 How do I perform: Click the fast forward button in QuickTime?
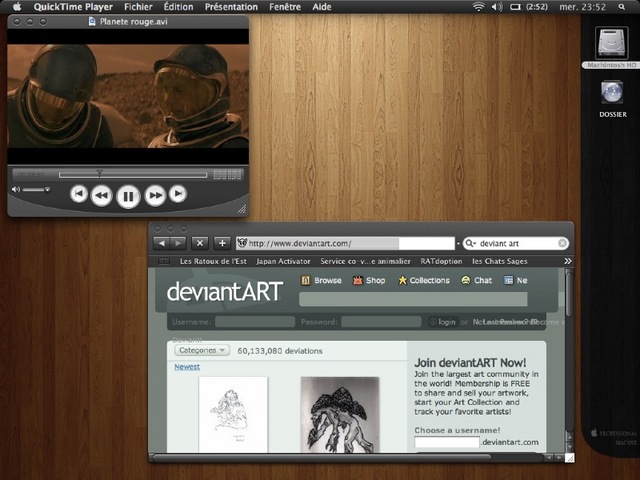[155, 196]
